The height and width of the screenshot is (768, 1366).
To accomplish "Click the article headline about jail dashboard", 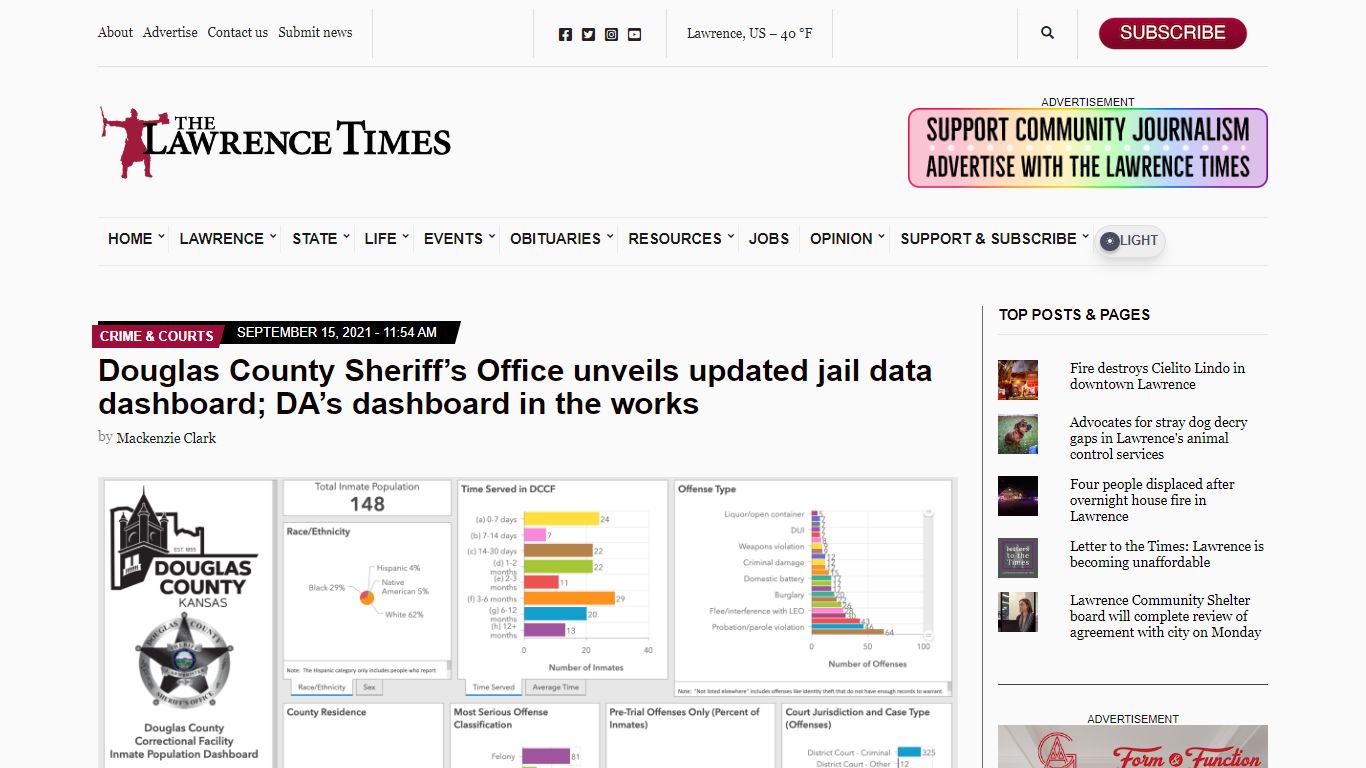I will pos(515,387).
